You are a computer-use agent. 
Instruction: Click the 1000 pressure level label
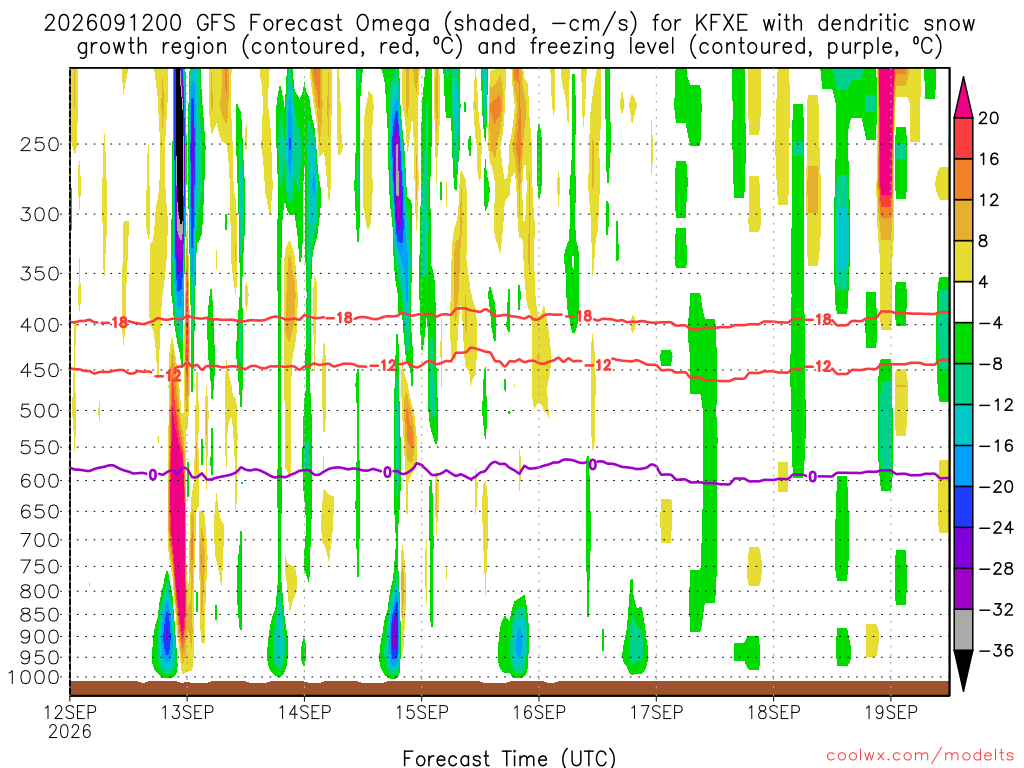[35, 677]
